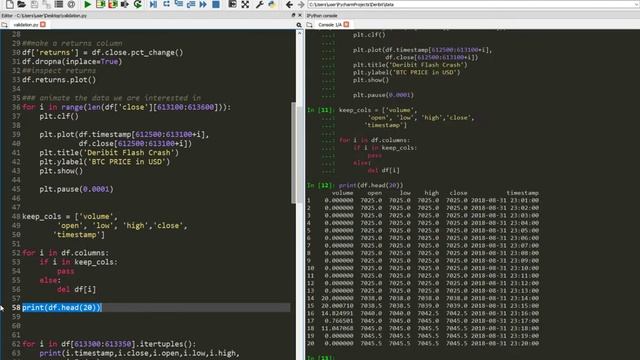The height and width of the screenshot is (360, 640).
Task: Click line 52 for i in df.columns
Action: 66,253
